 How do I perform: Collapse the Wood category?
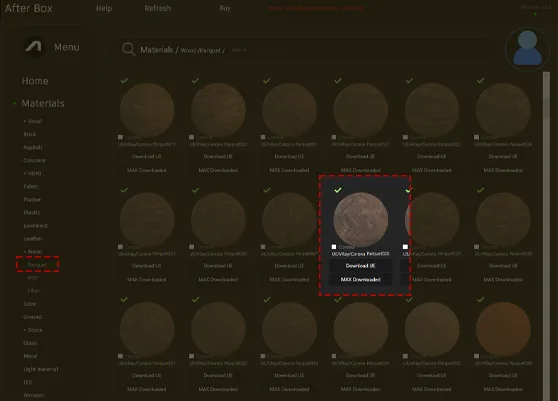click(33, 252)
